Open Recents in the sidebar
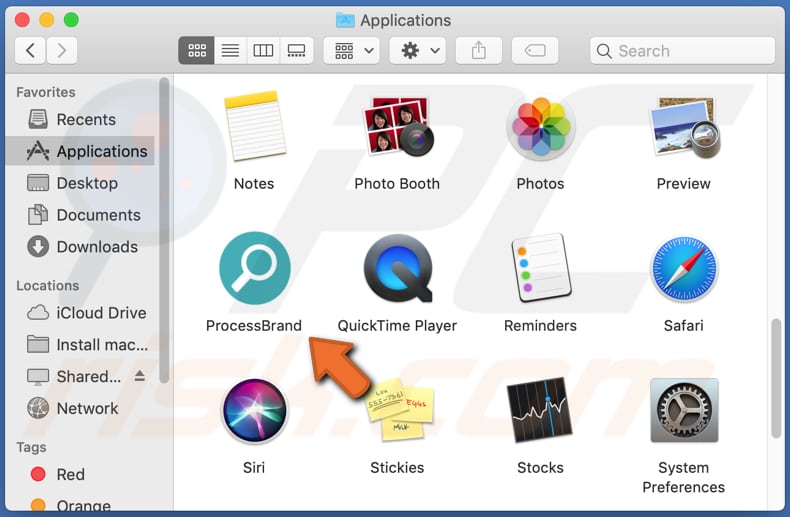The height and width of the screenshot is (517, 790). (81, 119)
